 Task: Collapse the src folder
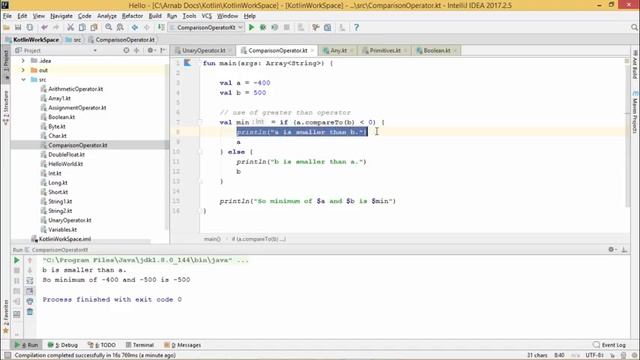(x=23, y=80)
